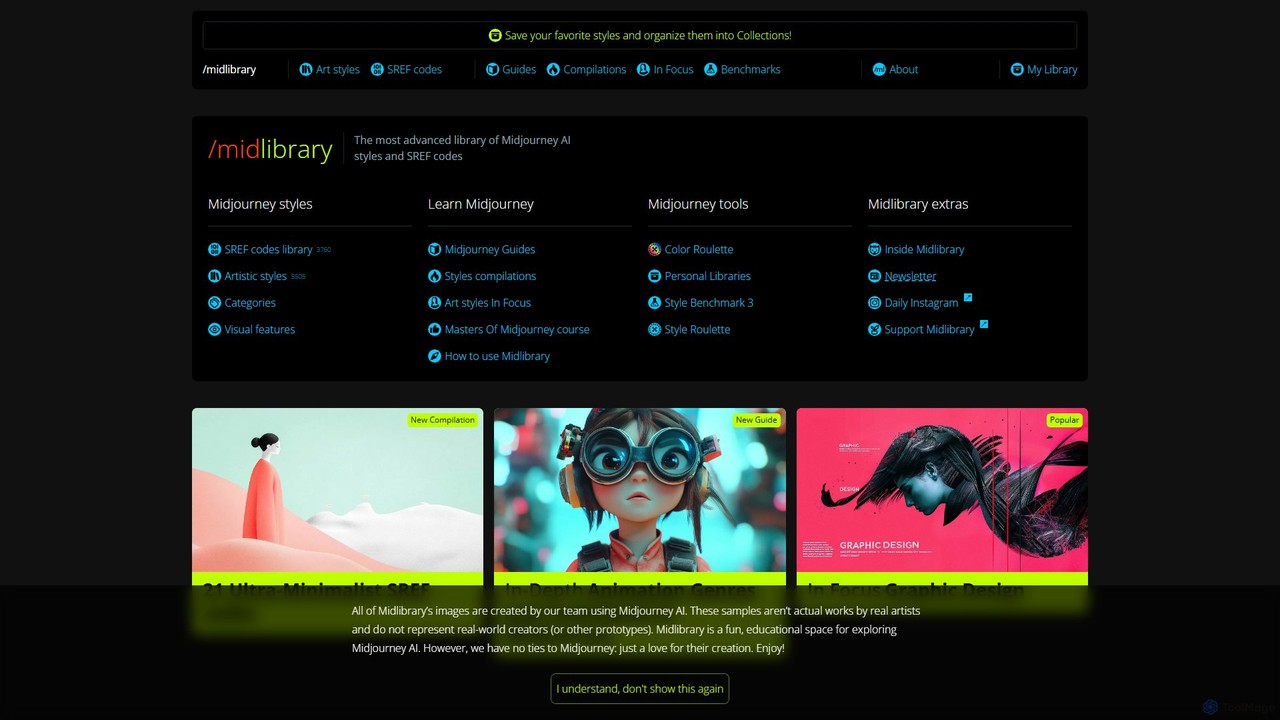Click the Style Roulette icon
1280x720 pixels.
click(x=654, y=329)
